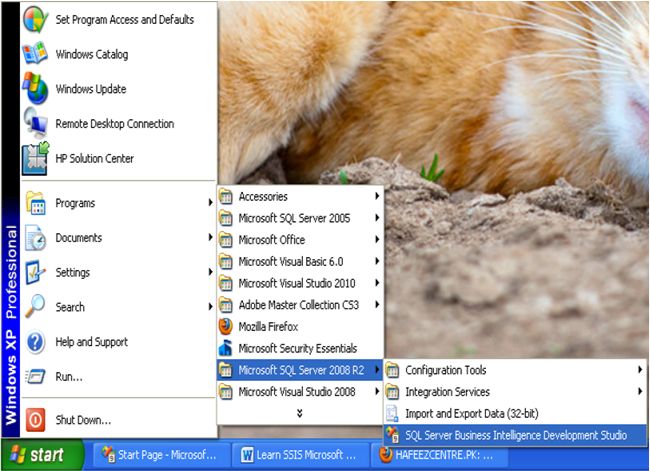Viewport: 650px width, 471px height.
Task: Click the Help and Support question icon
Action: click(x=36, y=342)
